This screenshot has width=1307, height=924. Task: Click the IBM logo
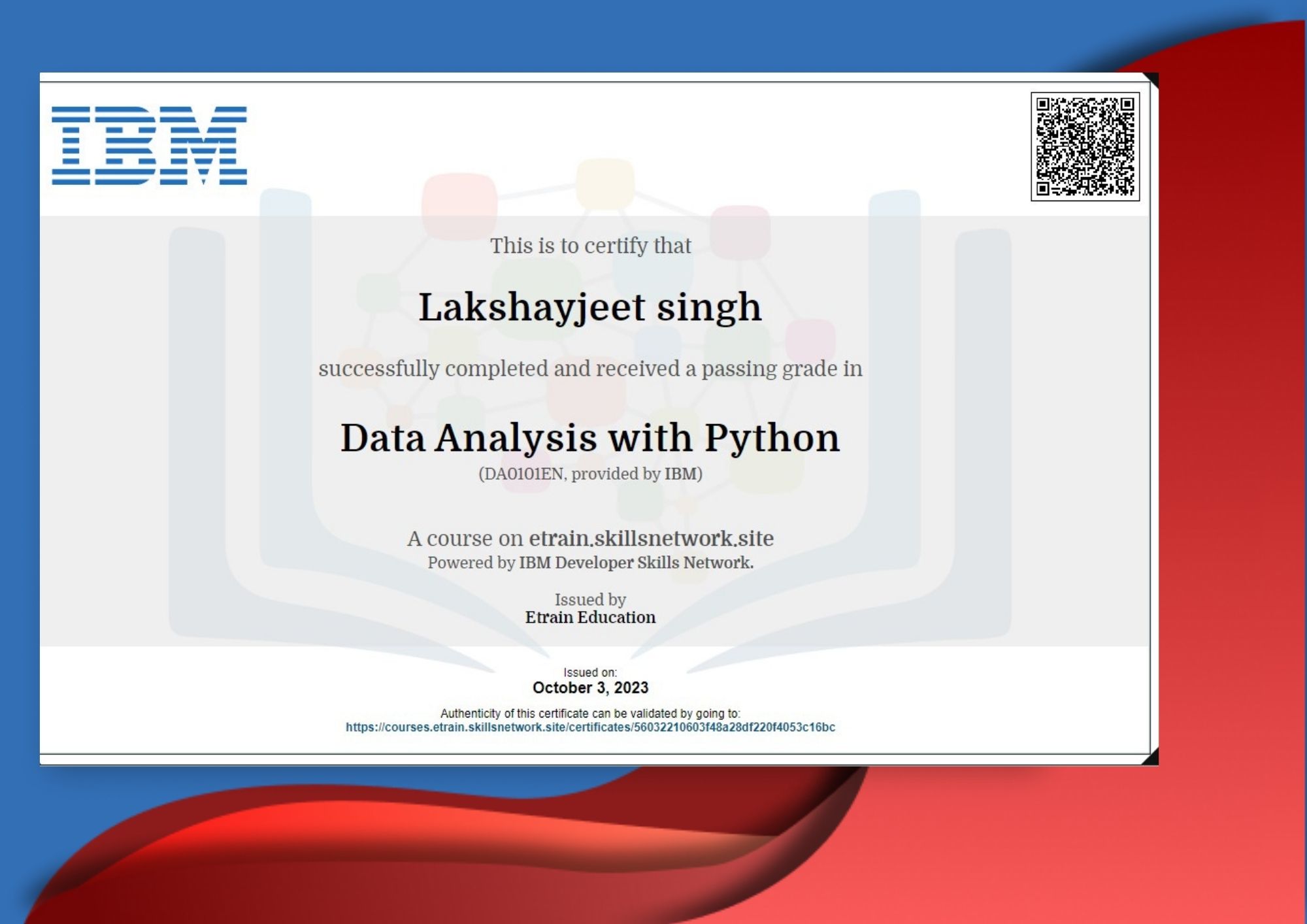click(149, 145)
